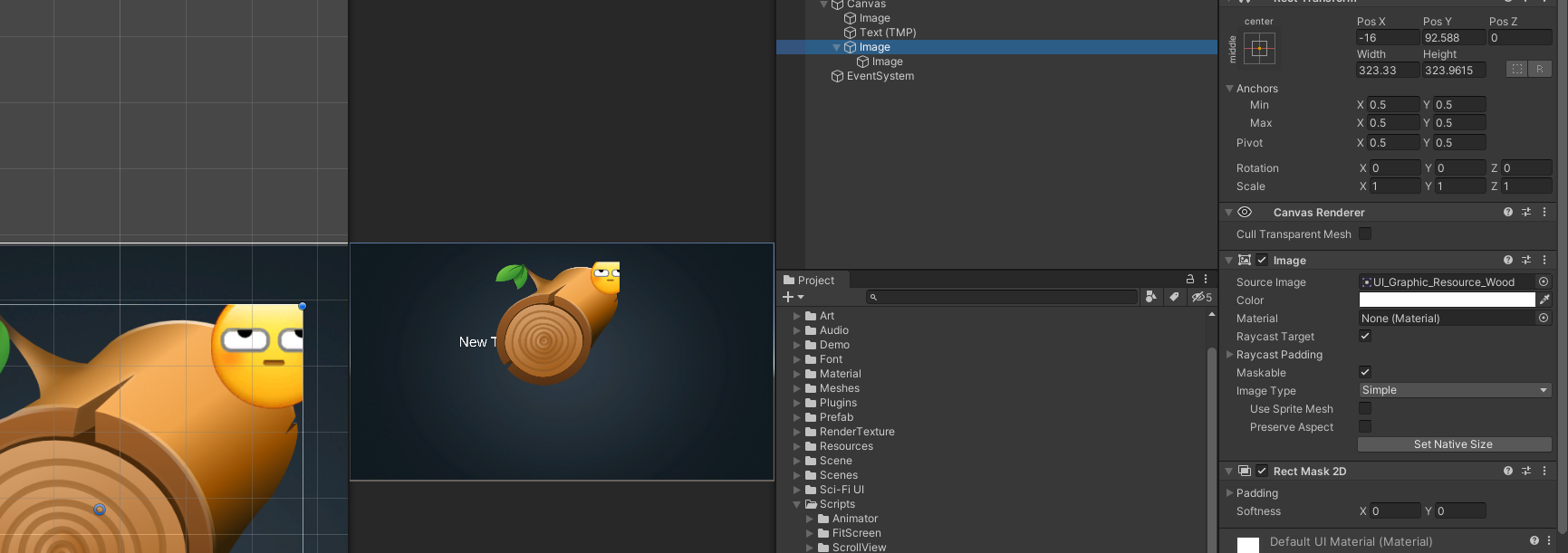Open the FitScreen folder
The image size is (1568, 553).
[x=856, y=533]
